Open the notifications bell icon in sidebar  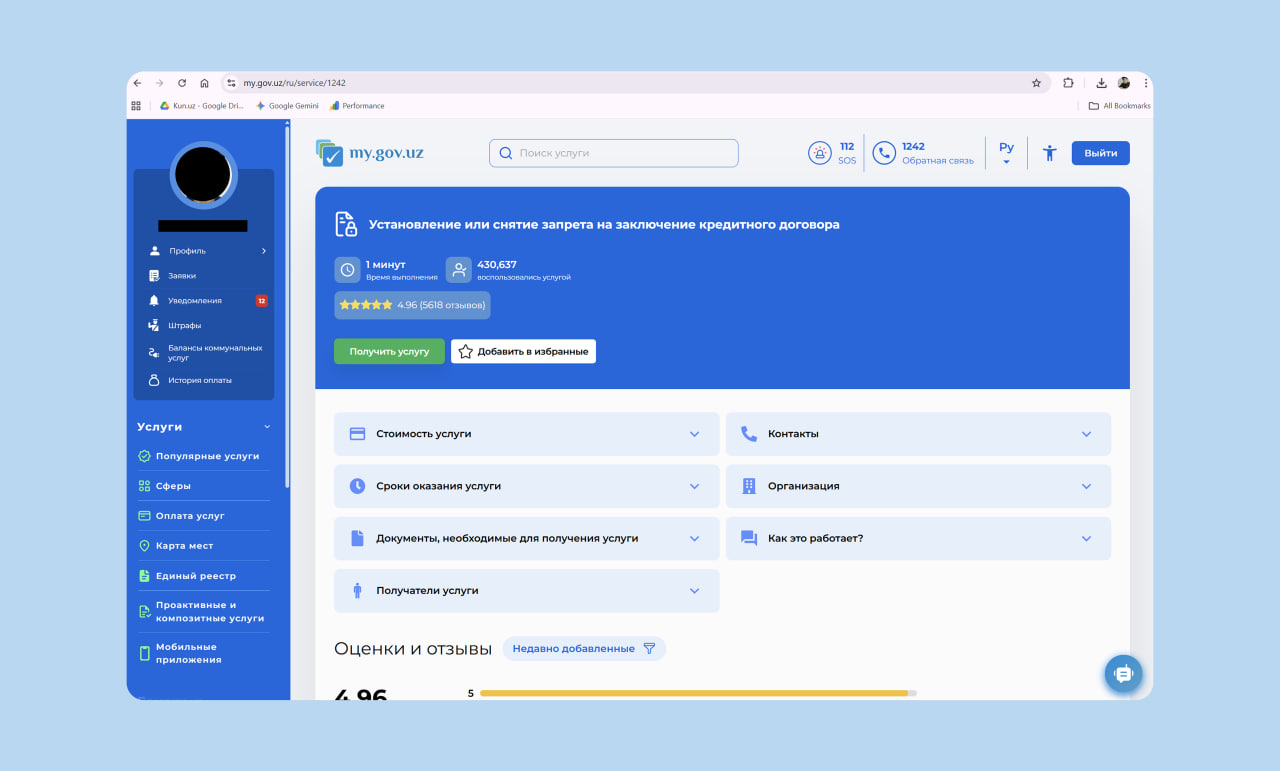[x=154, y=300]
